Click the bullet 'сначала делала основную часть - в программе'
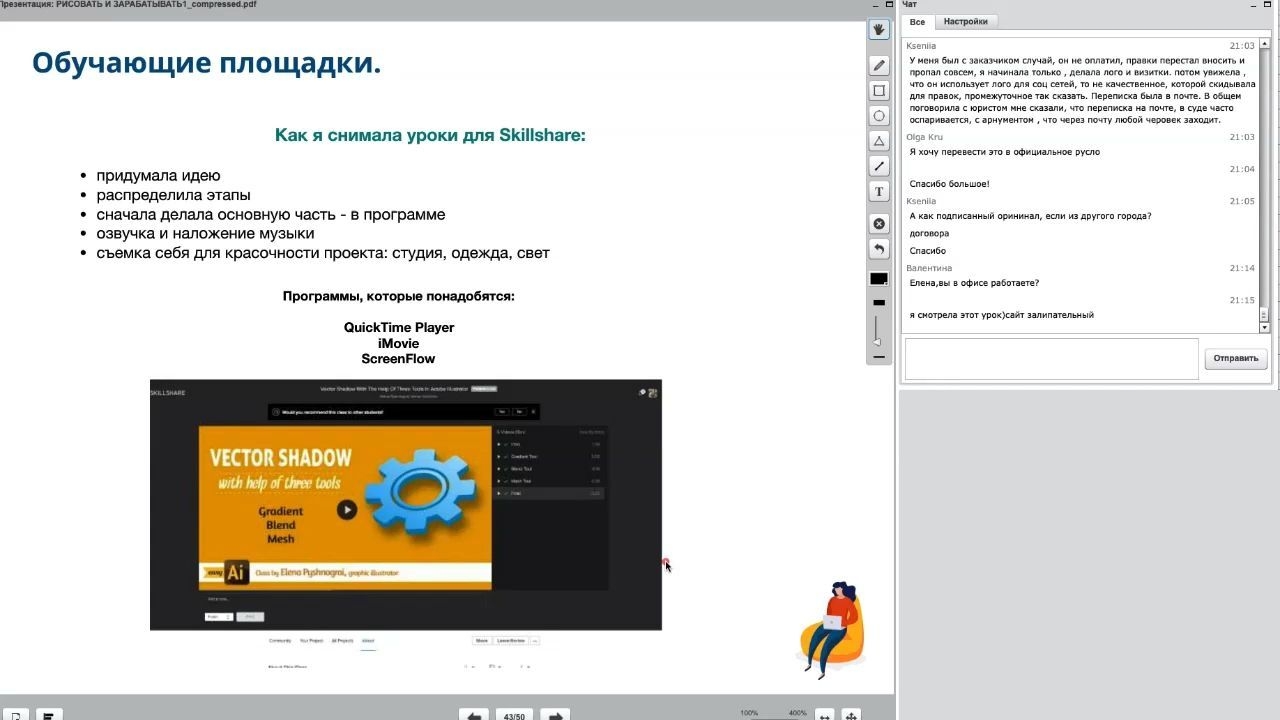 pyautogui.click(x=271, y=215)
